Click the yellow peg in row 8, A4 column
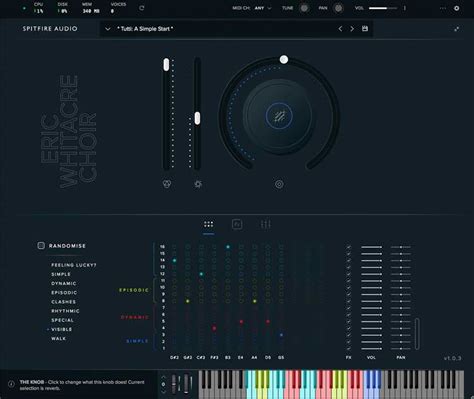Screen dimensions: 474x399 click(255, 301)
